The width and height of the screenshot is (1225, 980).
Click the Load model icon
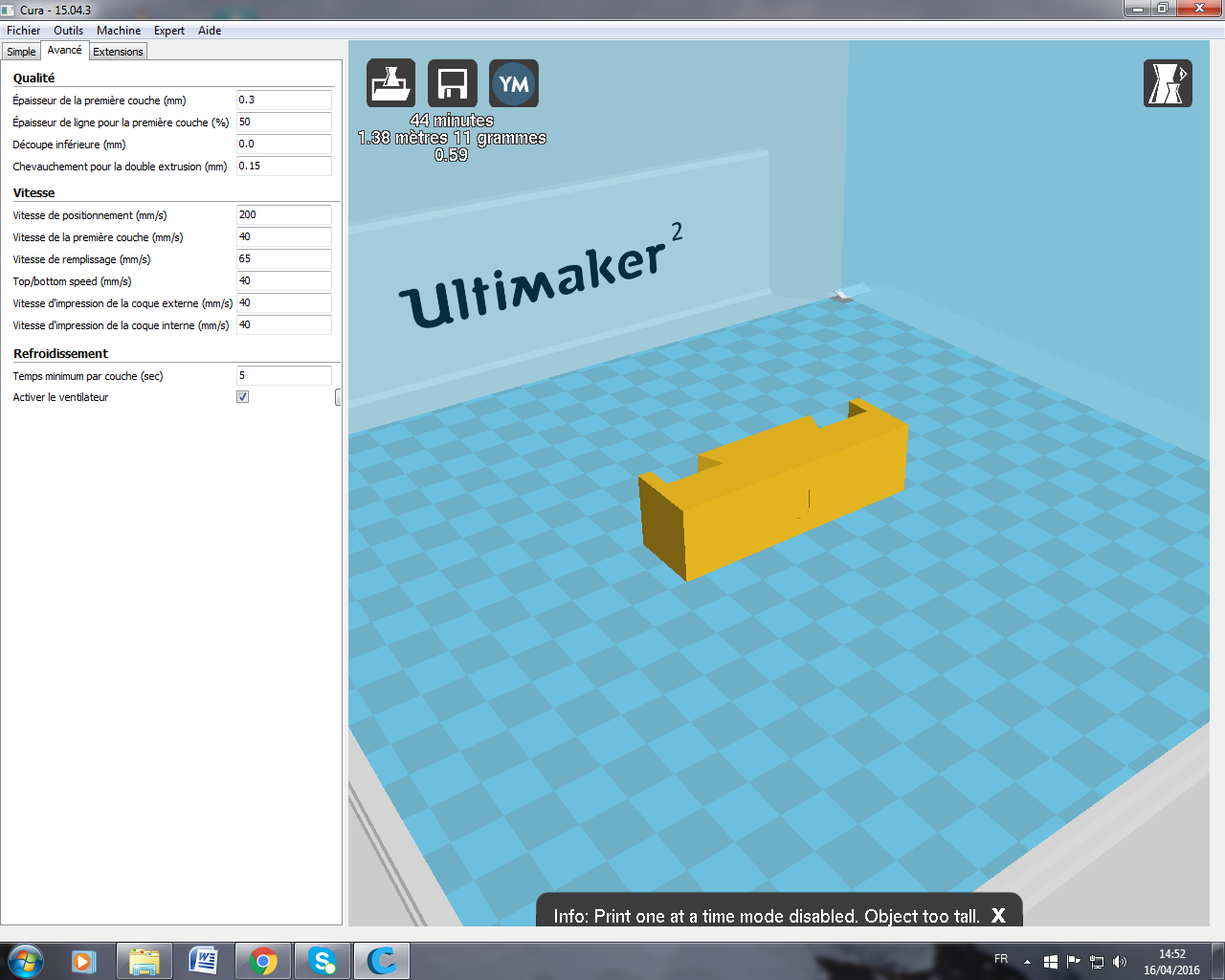coord(390,83)
